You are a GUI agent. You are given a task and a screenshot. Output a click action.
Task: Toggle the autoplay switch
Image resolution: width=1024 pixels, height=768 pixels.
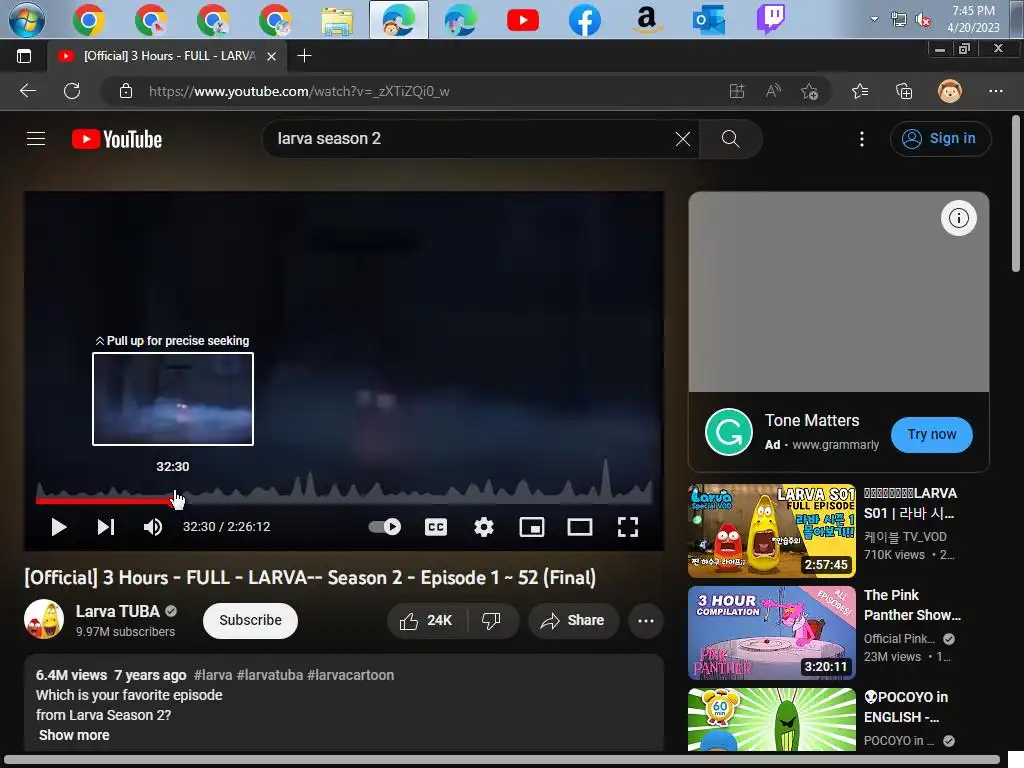[385, 527]
